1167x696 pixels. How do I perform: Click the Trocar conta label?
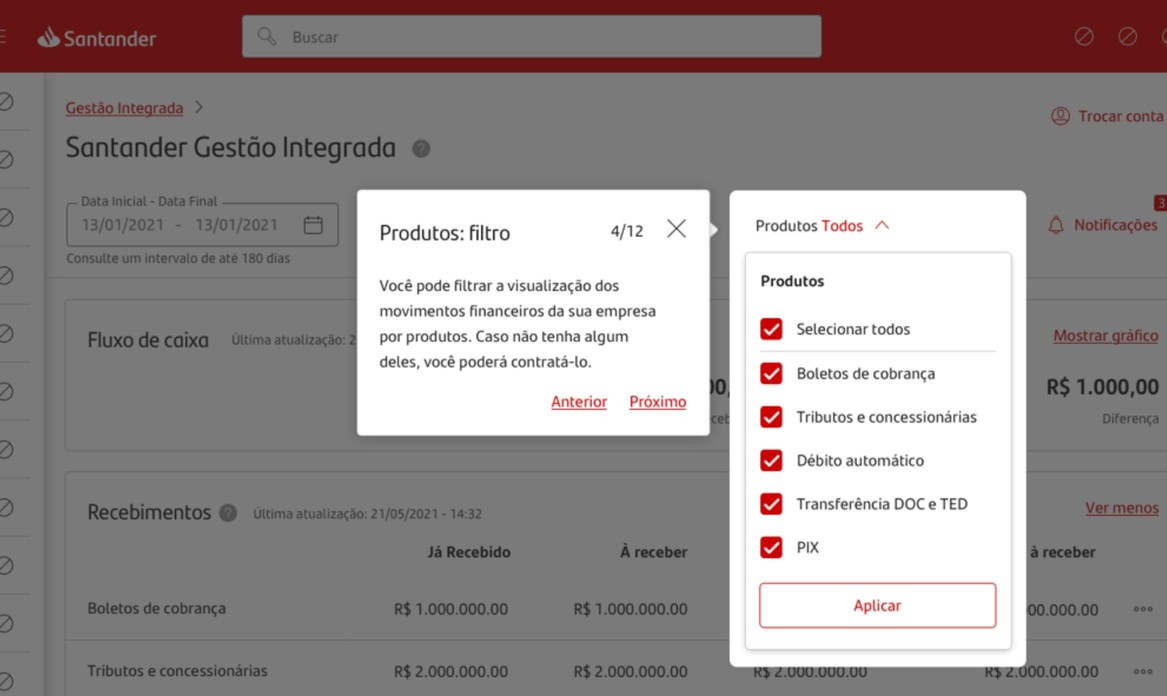pos(1121,116)
